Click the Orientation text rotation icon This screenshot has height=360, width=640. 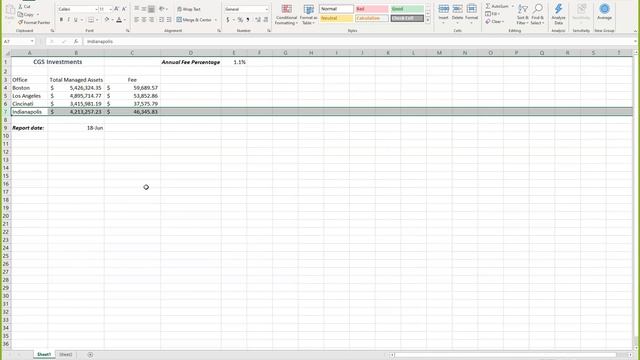pyautogui.click(x=162, y=9)
